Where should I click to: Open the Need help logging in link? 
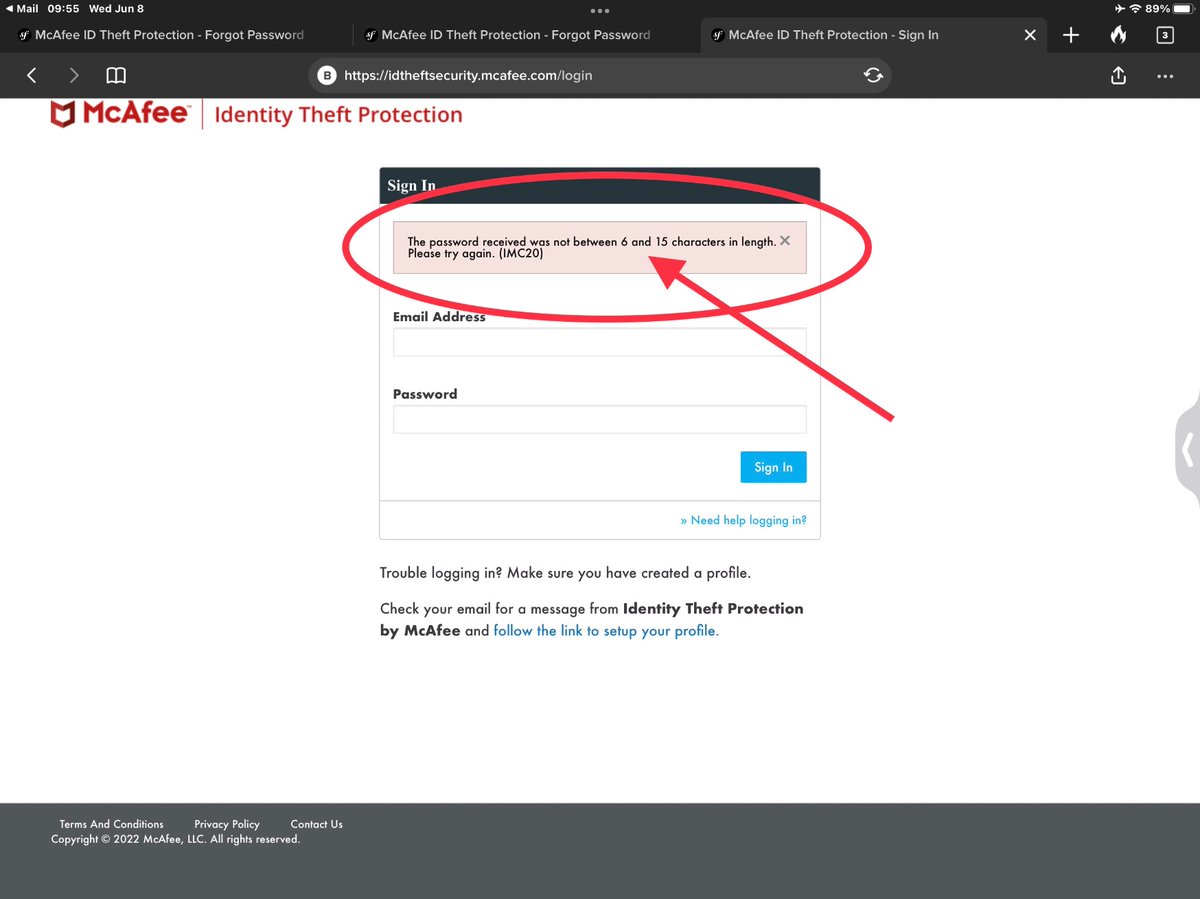743,520
